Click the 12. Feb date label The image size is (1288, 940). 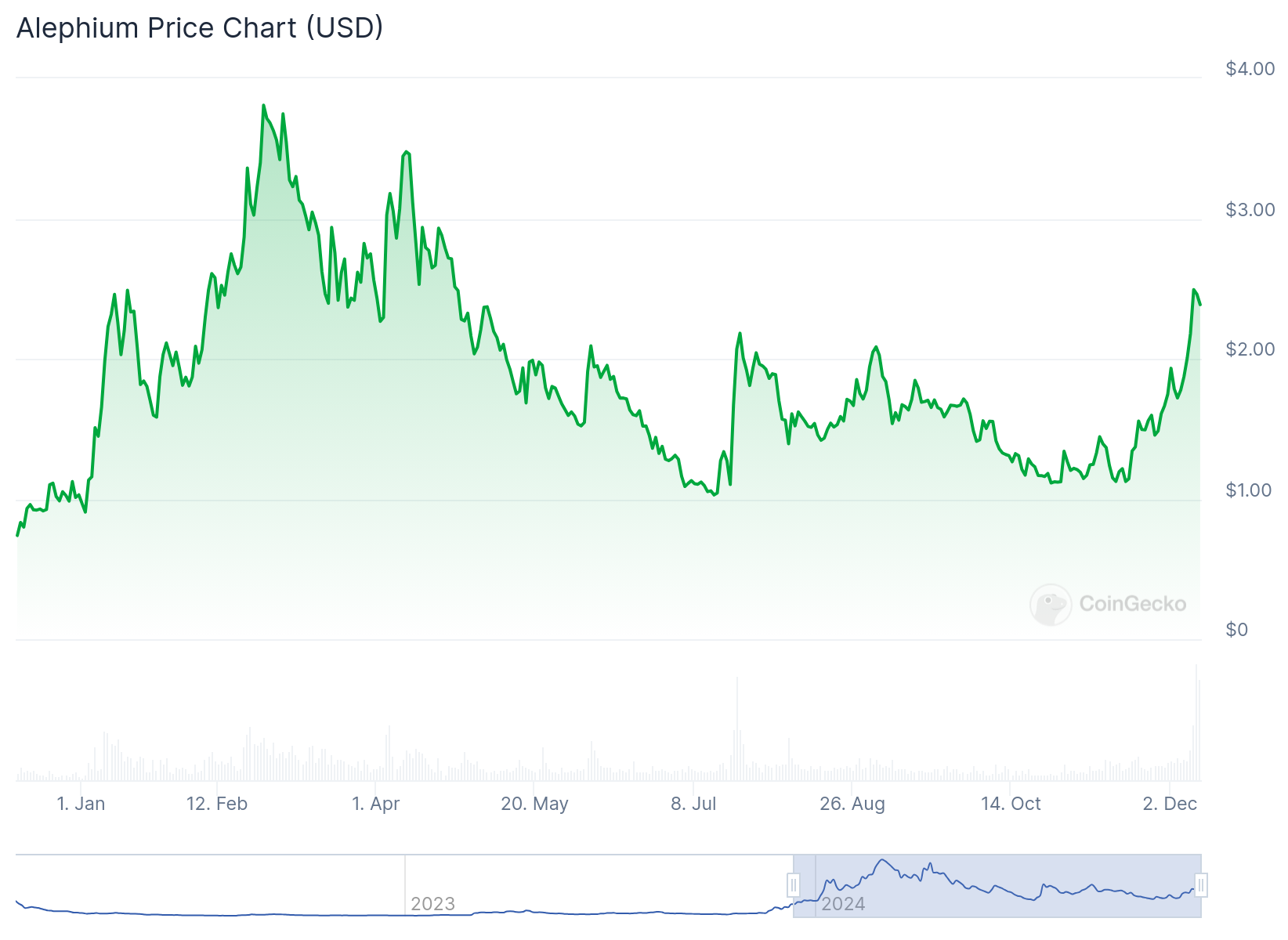click(217, 804)
